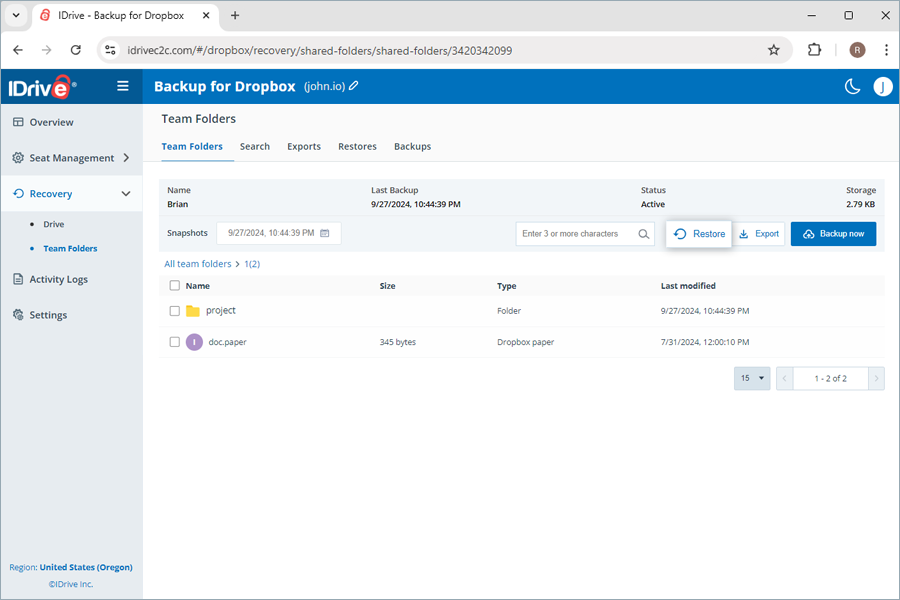This screenshot has width=900, height=600.
Task: Open the Search tab
Action: [255, 146]
